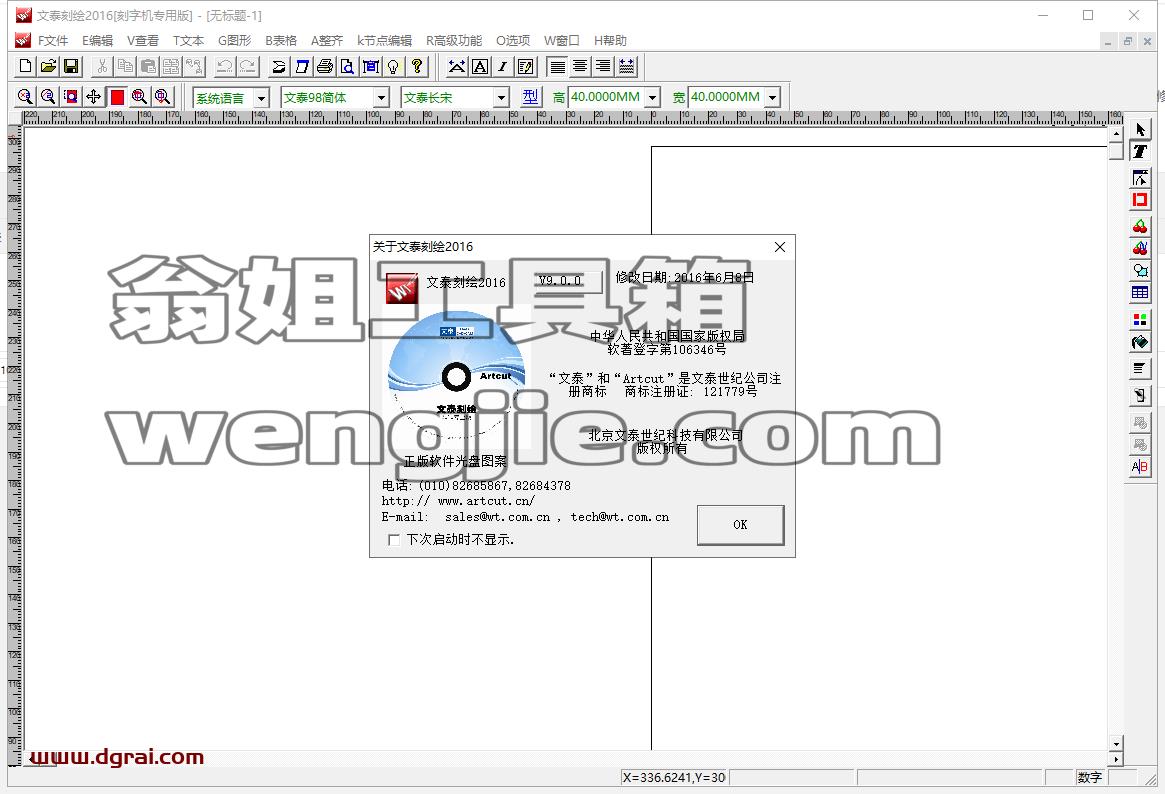Click the save floppy disk icon

[x=71, y=67]
